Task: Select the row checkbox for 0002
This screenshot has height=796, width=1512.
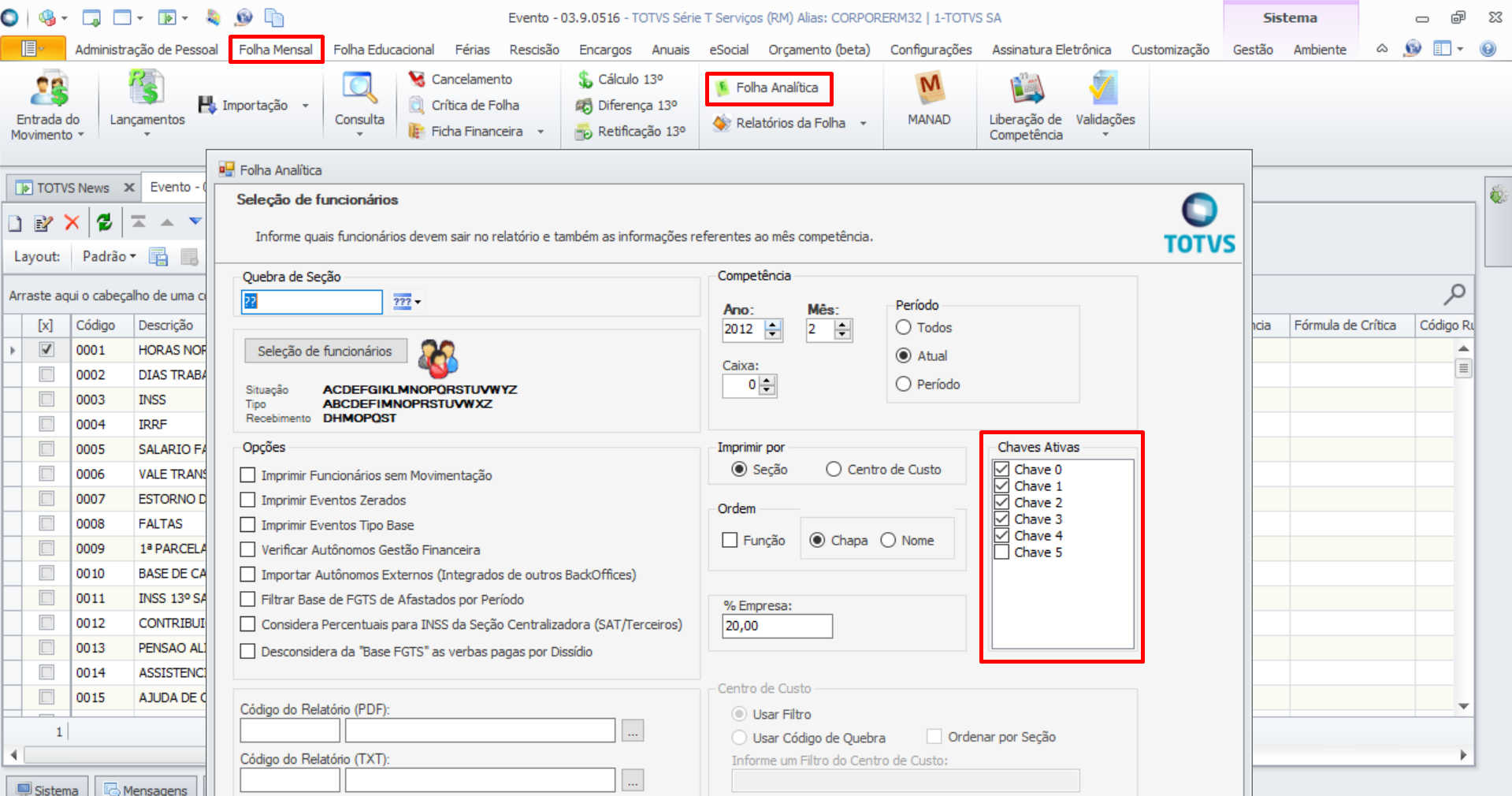Action: pyautogui.click(x=46, y=374)
